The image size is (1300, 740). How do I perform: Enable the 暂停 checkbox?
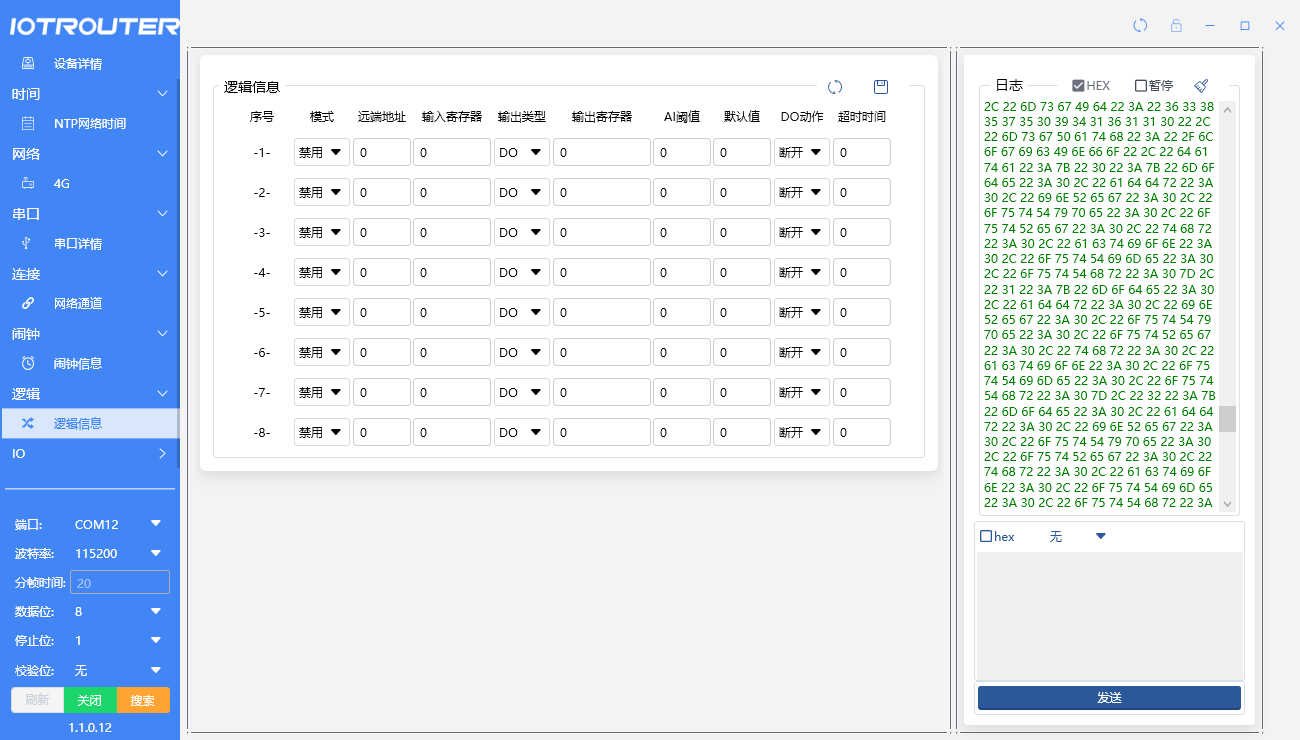click(1141, 86)
